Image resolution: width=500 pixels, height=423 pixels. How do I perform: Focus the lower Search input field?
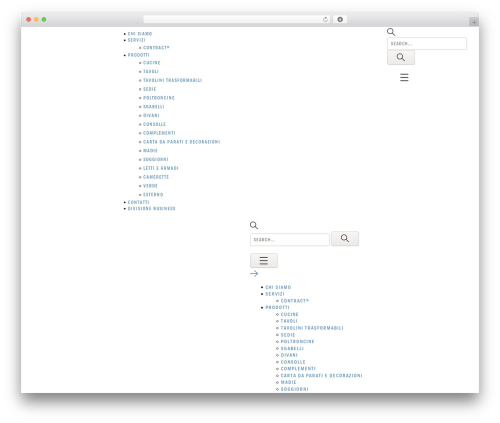(290, 239)
